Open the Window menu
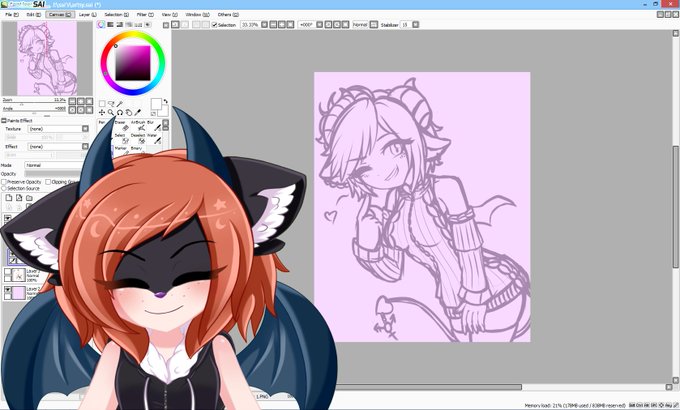 click(x=197, y=14)
